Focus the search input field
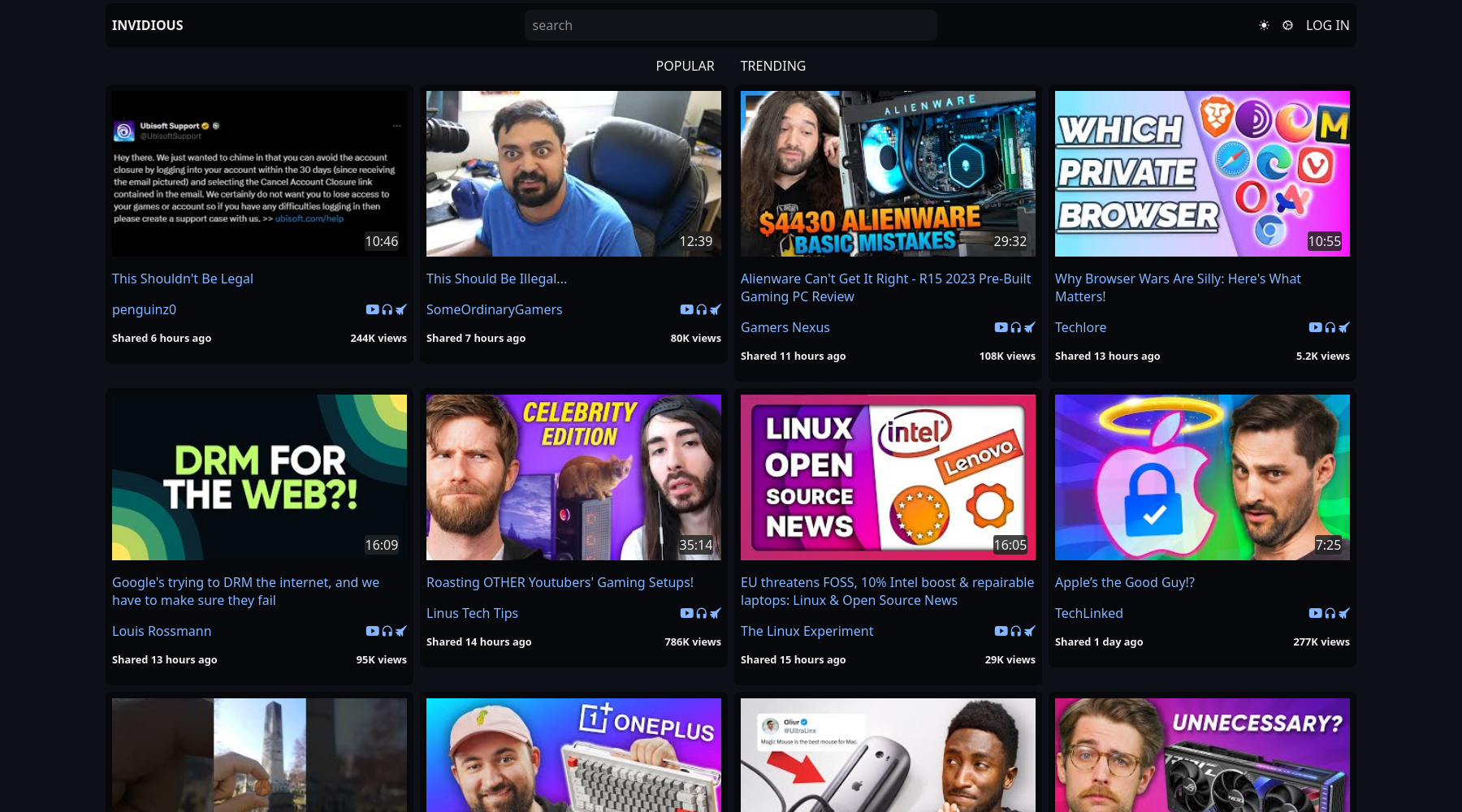This screenshot has height=812, width=1462. 730,25
